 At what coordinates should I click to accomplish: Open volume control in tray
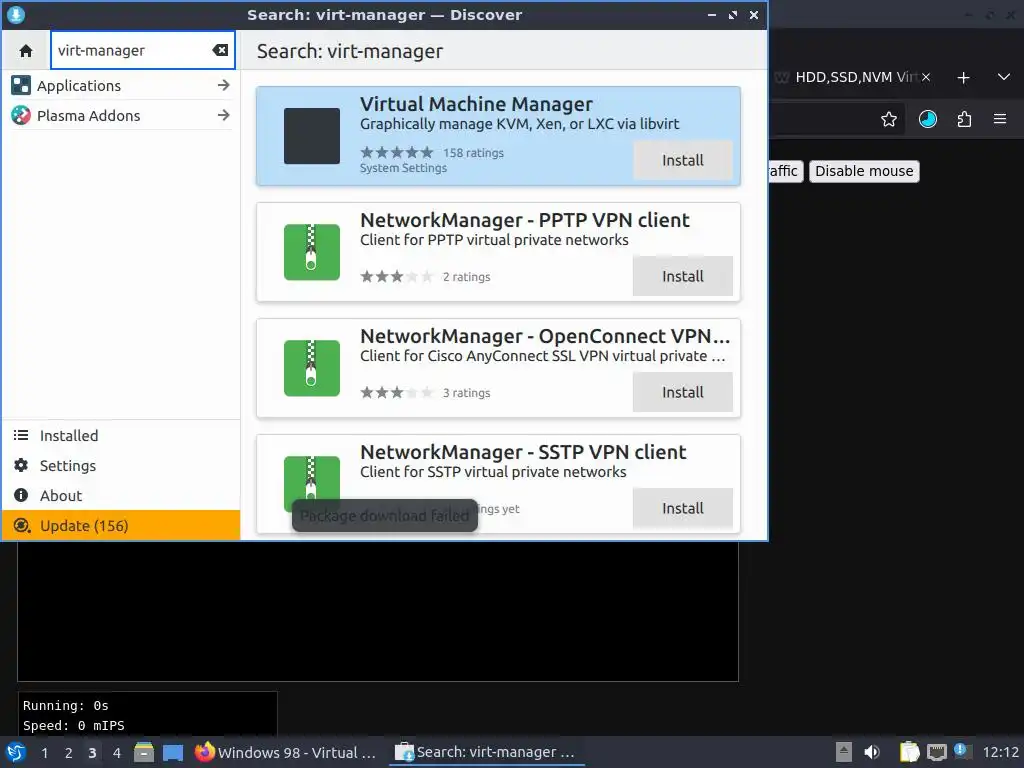872,752
